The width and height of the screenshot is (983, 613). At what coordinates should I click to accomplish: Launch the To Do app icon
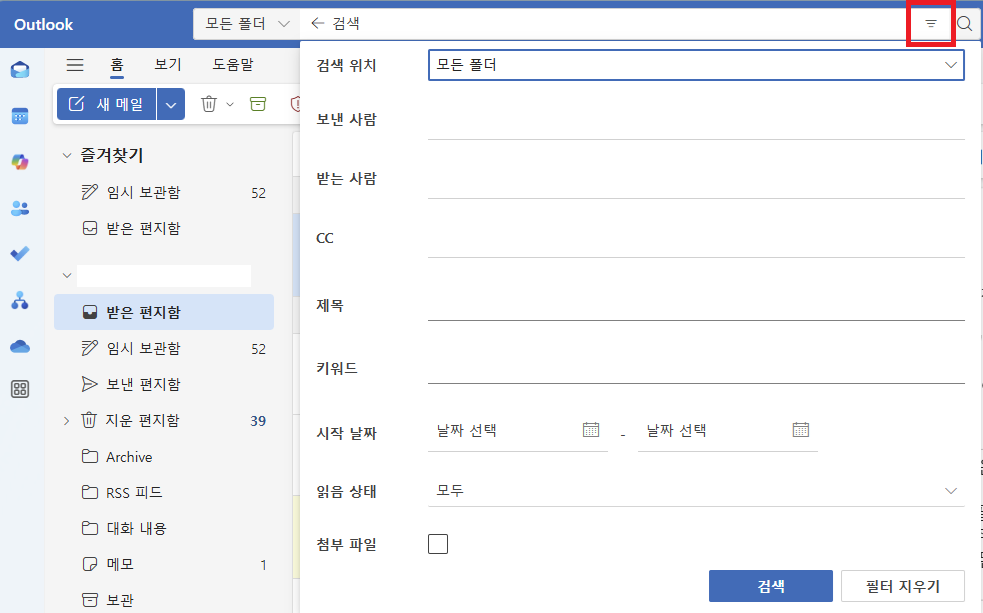pyautogui.click(x=20, y=254)
